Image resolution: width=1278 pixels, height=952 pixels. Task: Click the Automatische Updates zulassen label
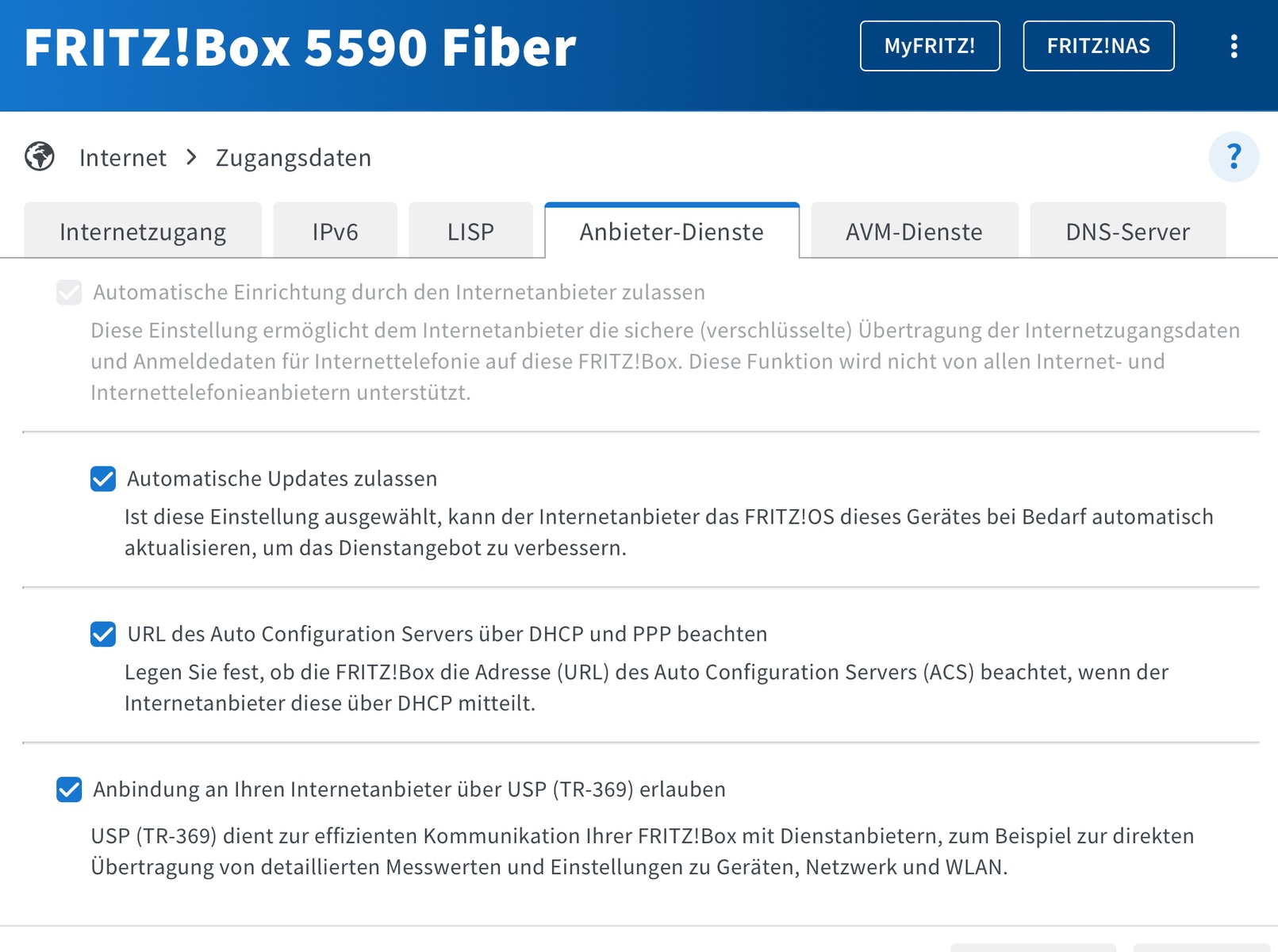[x=282, y=479]
